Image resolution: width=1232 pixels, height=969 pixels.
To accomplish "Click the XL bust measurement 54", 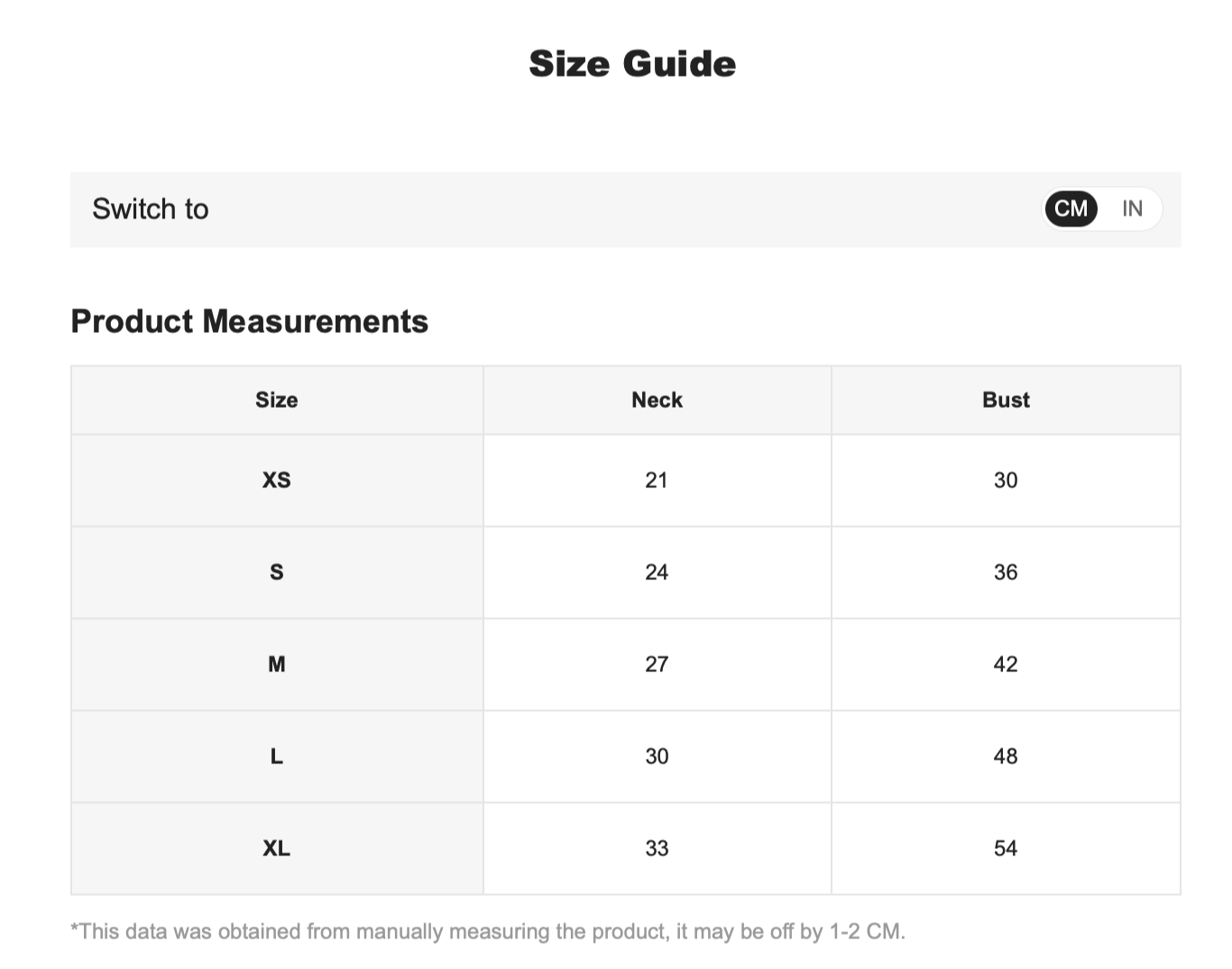I will [x=1006, y=848].
